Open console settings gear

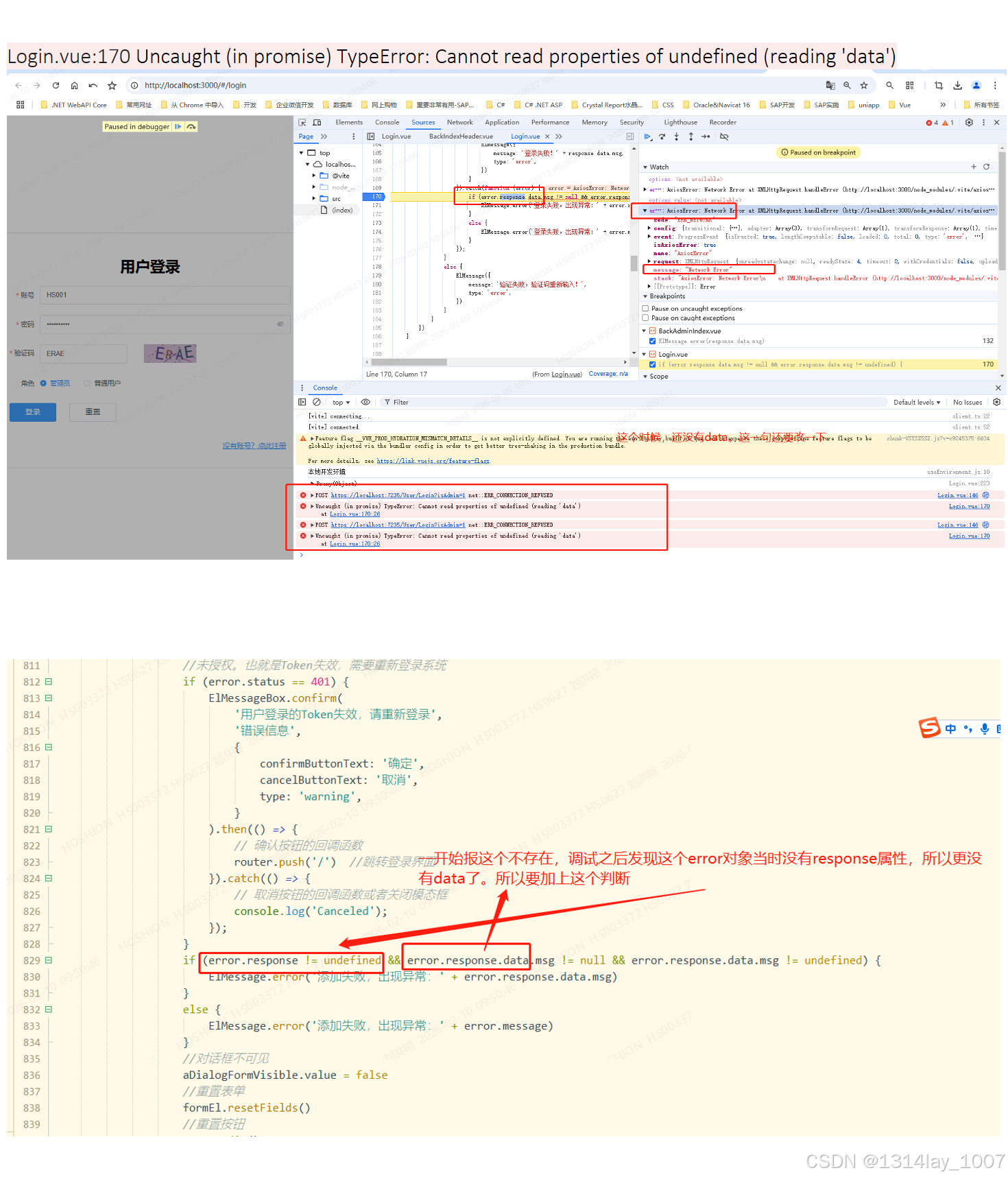(997, 402)
